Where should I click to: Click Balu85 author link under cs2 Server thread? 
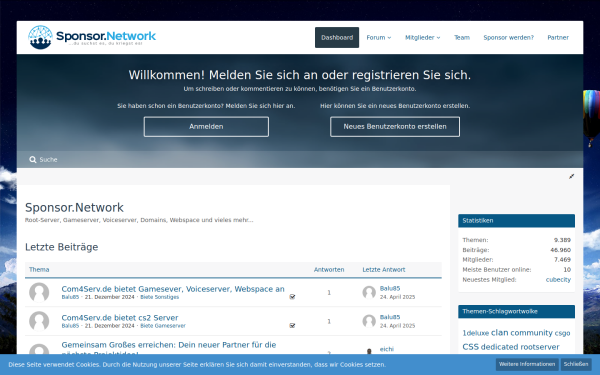[70, 326]
